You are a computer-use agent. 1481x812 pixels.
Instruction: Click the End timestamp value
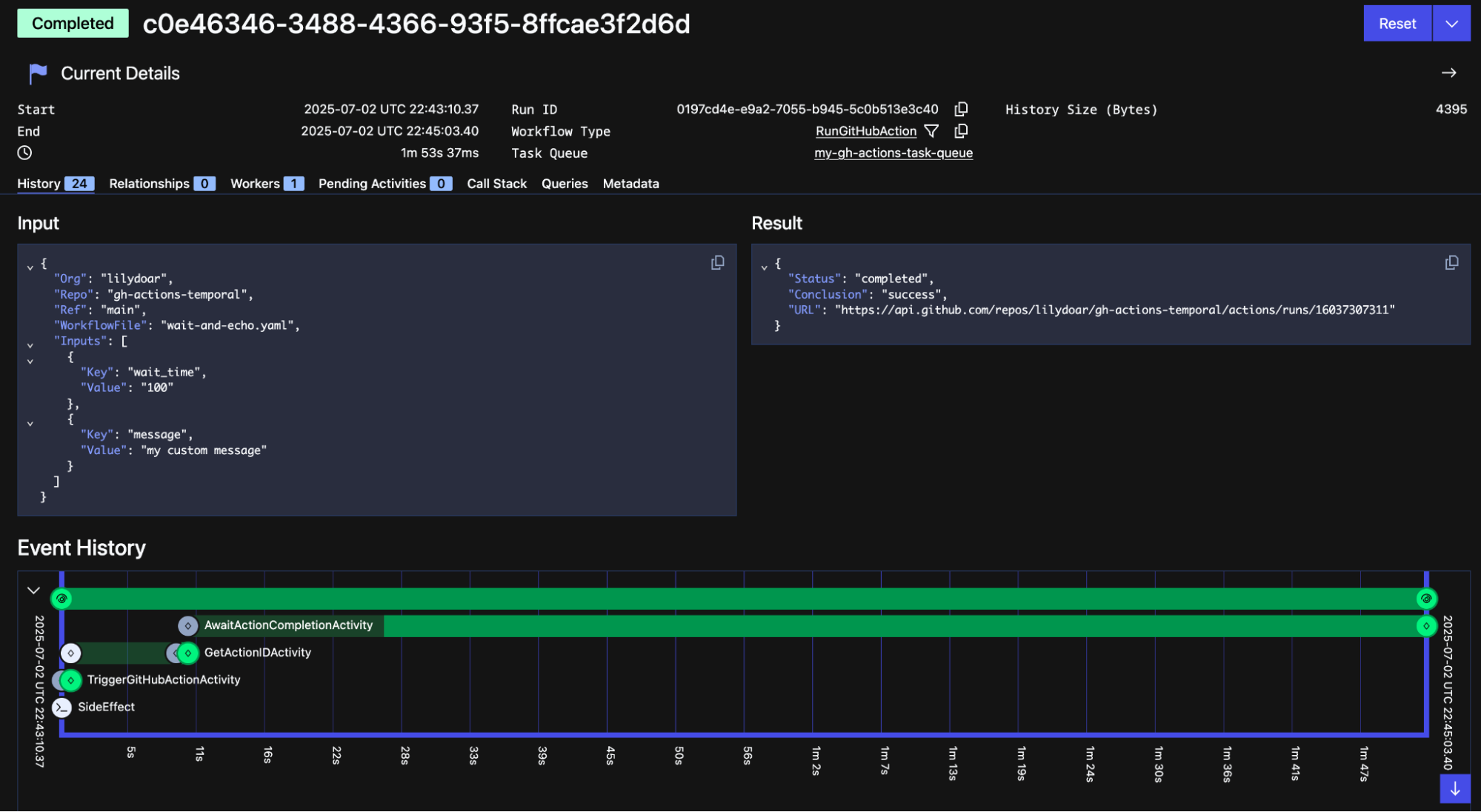coord(390,131)
